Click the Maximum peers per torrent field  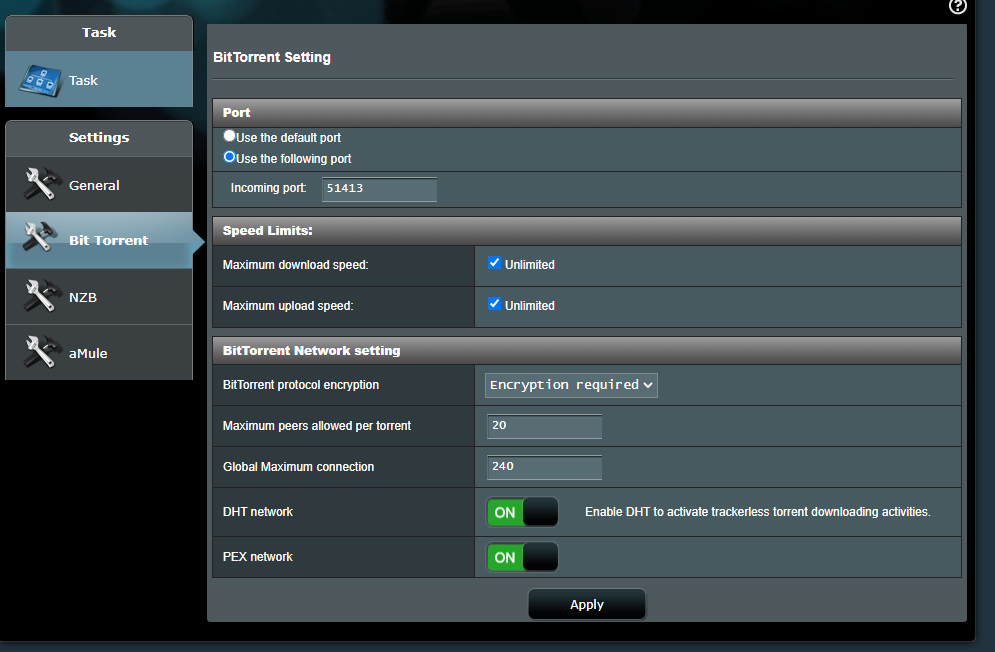click(x=544, y=426)
